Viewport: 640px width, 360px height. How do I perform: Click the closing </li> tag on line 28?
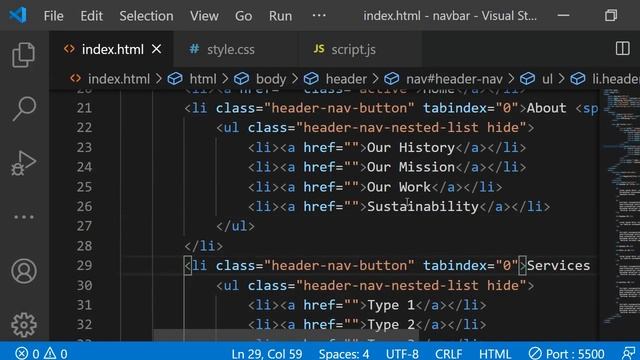click(x=204, y=246)
